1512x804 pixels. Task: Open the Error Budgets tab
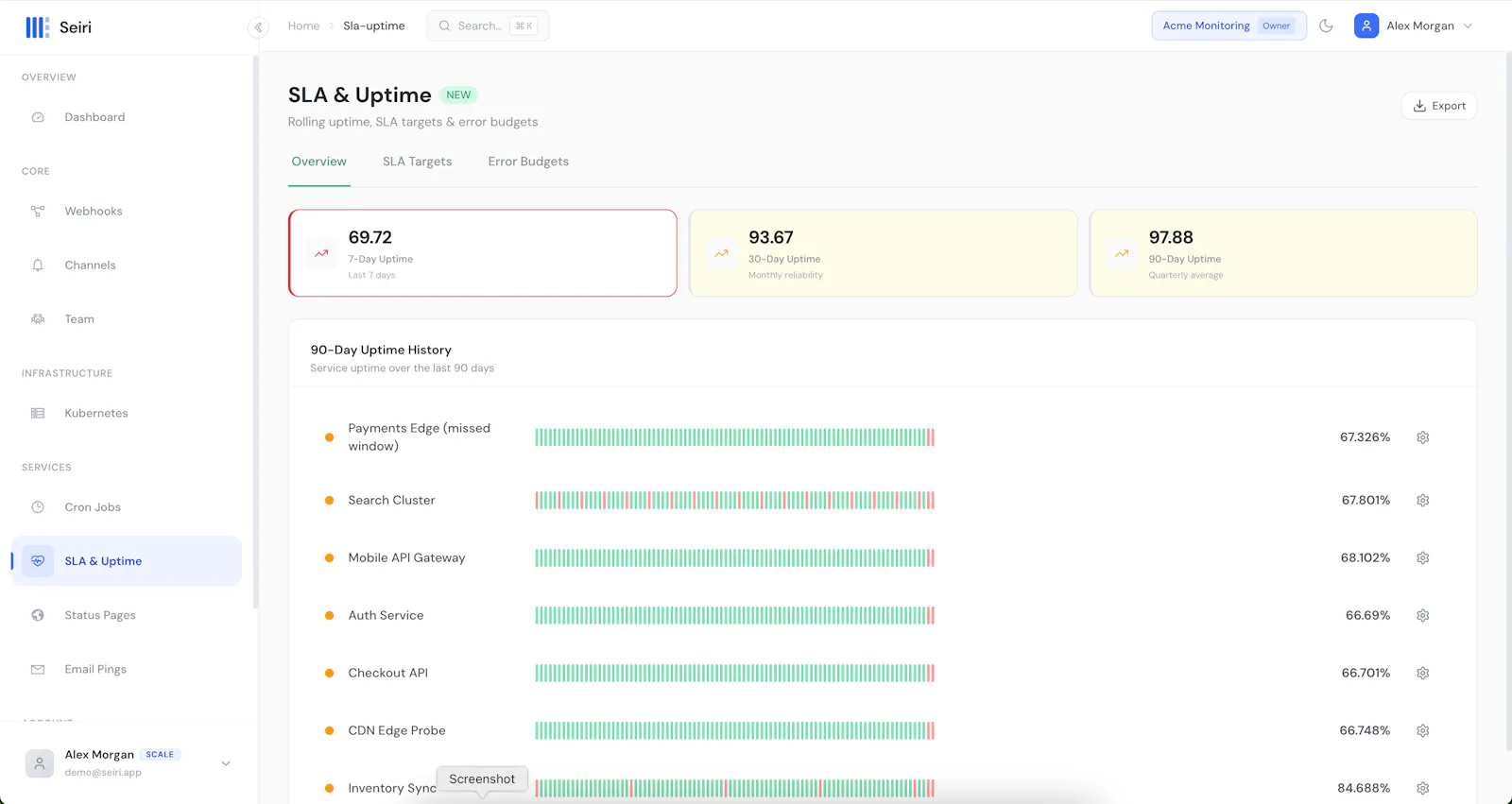click(528, 162)
